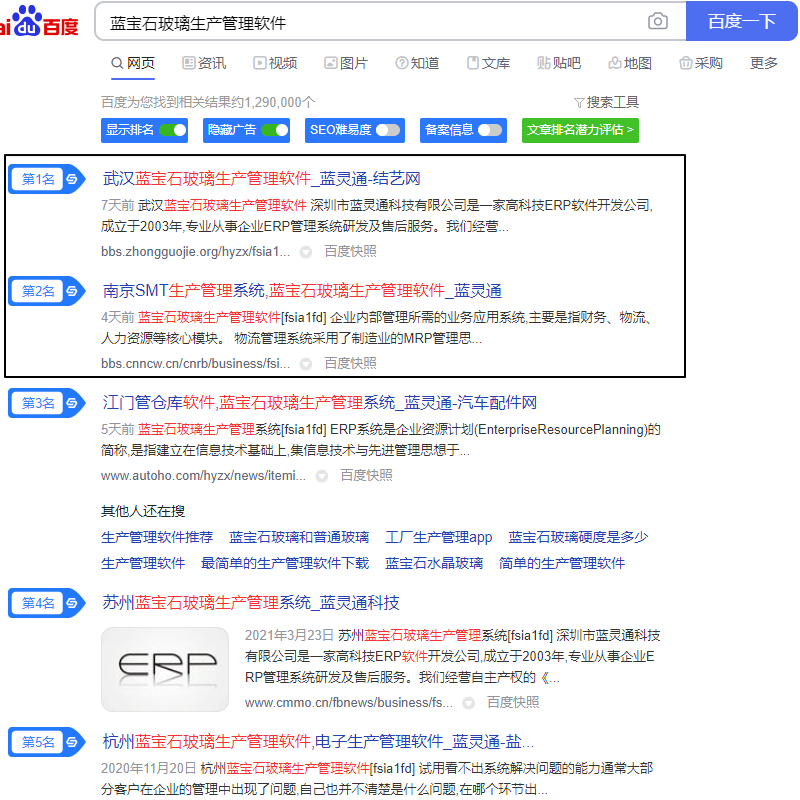Expand dropdown next to bbs.cnncw.cn URL
The width and height of the screenshot is (800, 800).
coord(306,364)
